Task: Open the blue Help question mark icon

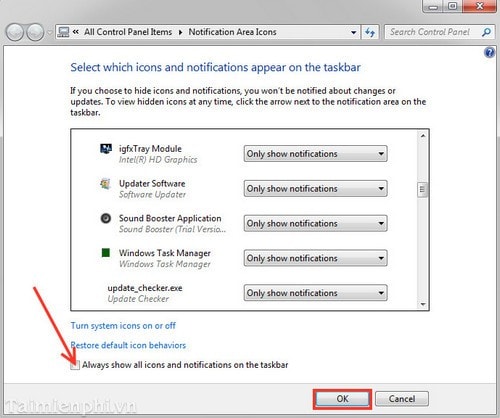Action: [x=489, y=53]
